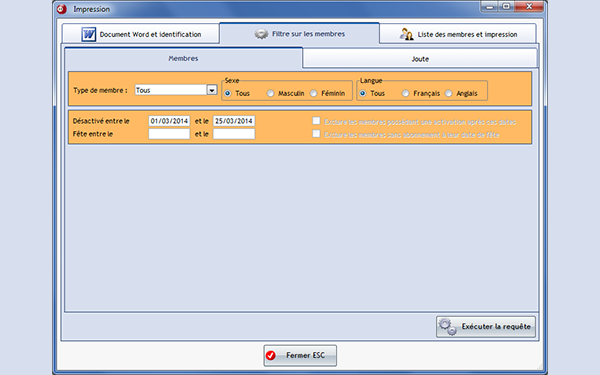Select Masculin under Sexe
600x375 pixels.
[270, 93]
